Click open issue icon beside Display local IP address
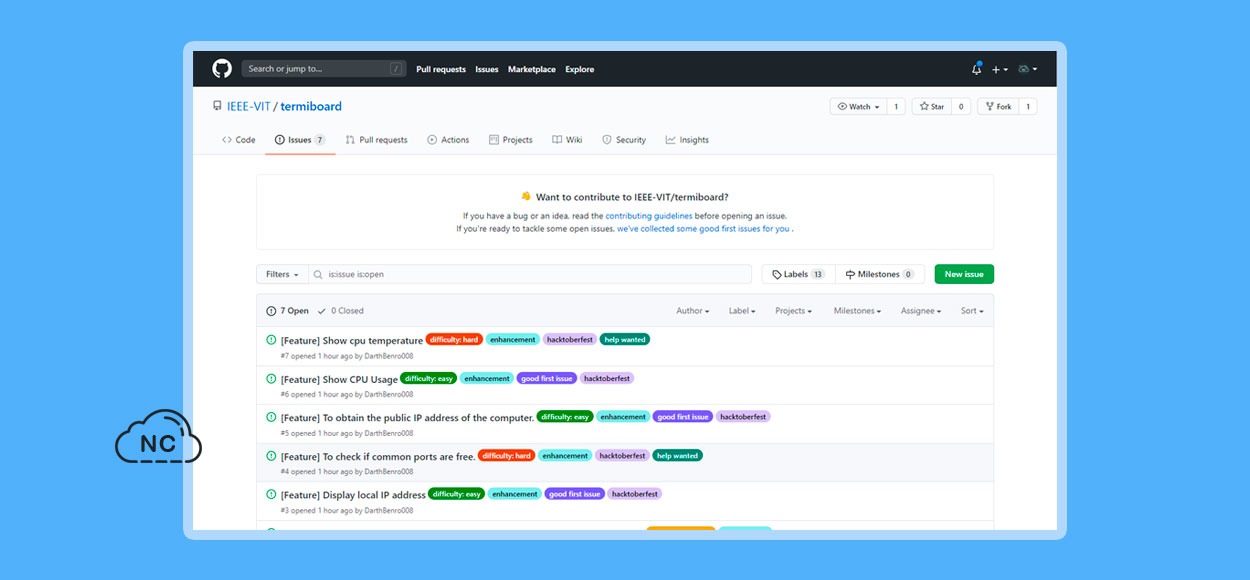The image size is (1250, 580). pyautogui.click(x=271, y=494)
